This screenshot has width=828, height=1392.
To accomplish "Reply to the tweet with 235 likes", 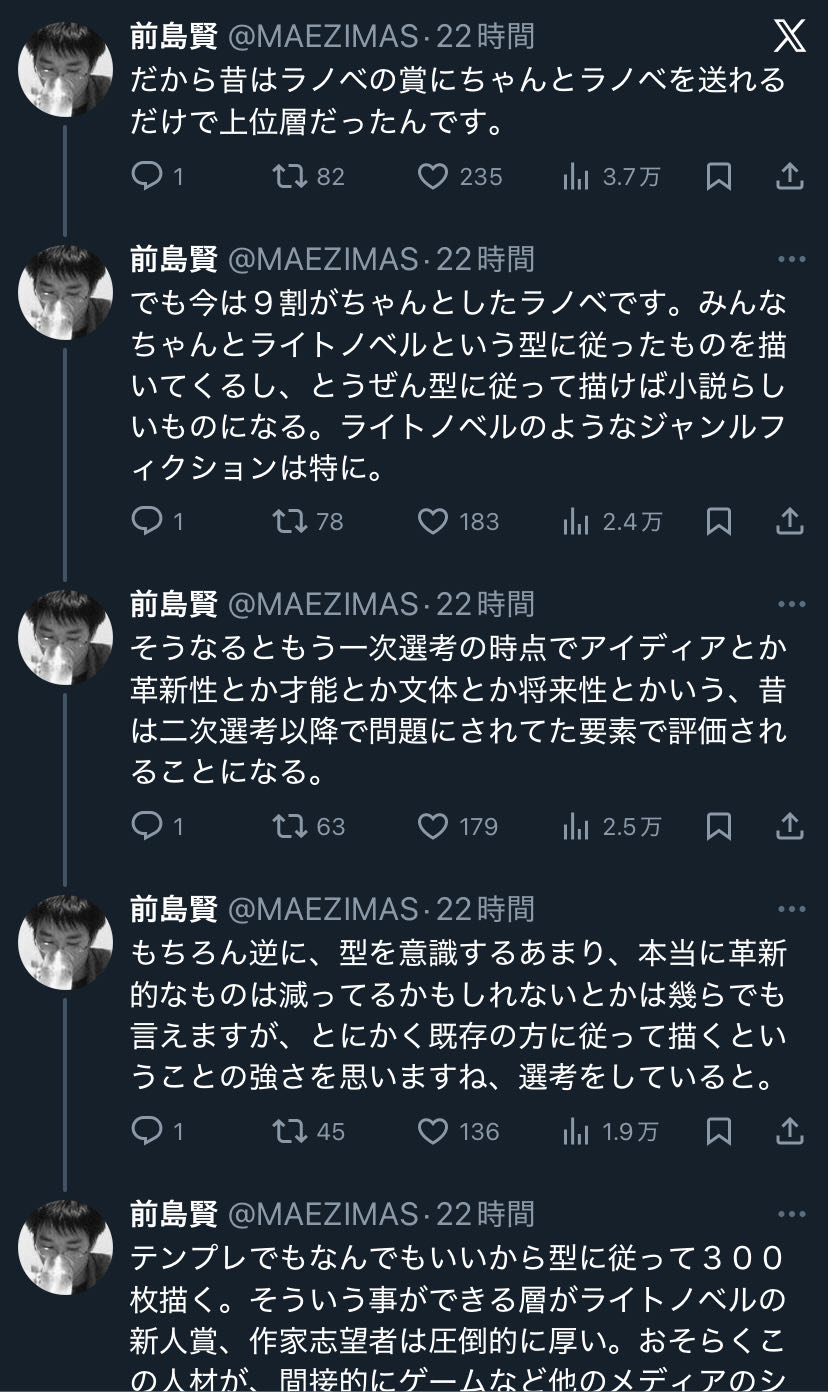I will click(x=147, y=177).
